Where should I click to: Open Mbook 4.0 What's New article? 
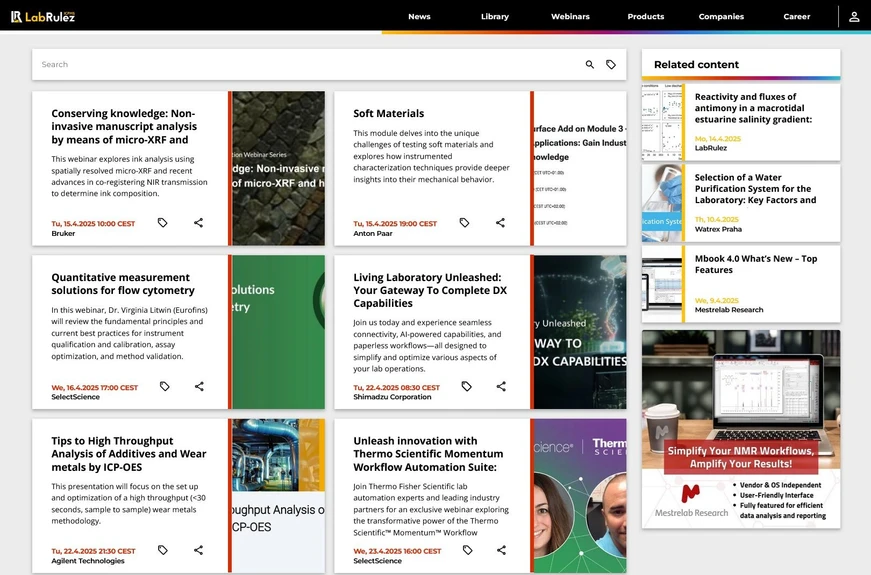(755, 264)
